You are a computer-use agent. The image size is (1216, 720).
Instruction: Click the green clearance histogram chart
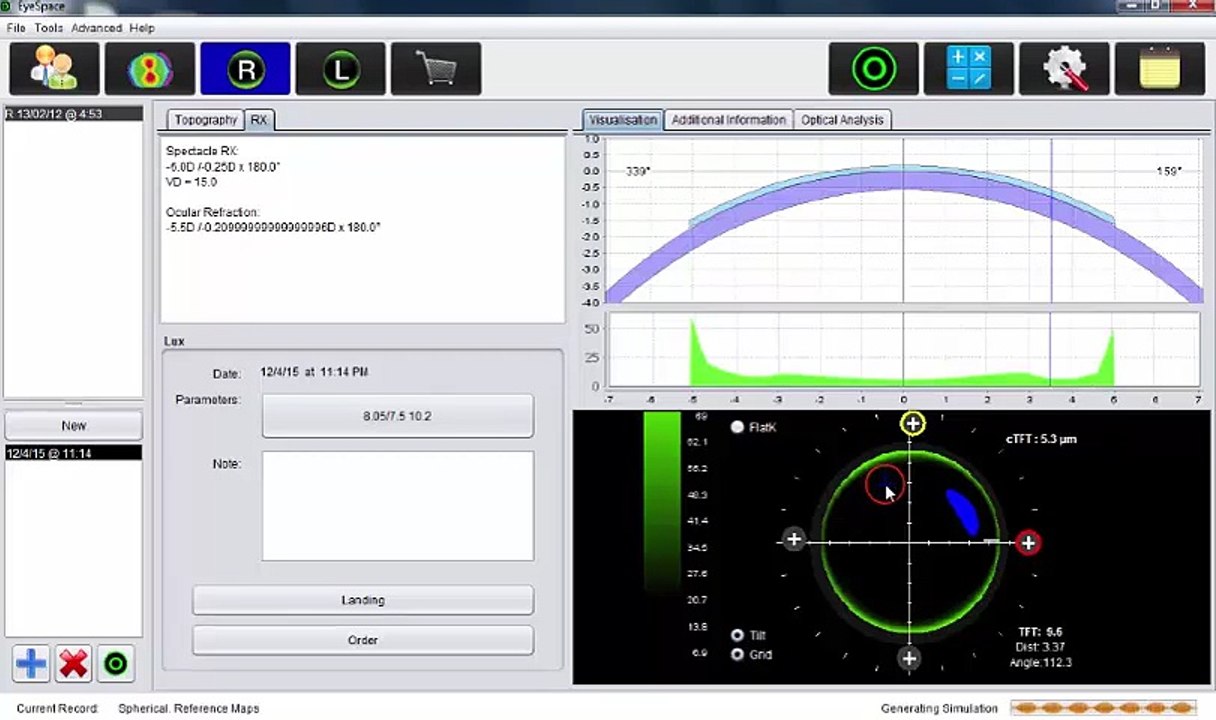[x=903, y=350]
